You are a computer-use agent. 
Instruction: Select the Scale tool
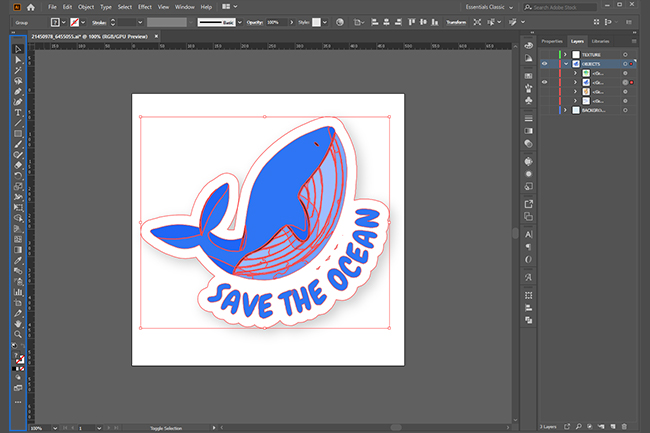(x=18, y=186)
